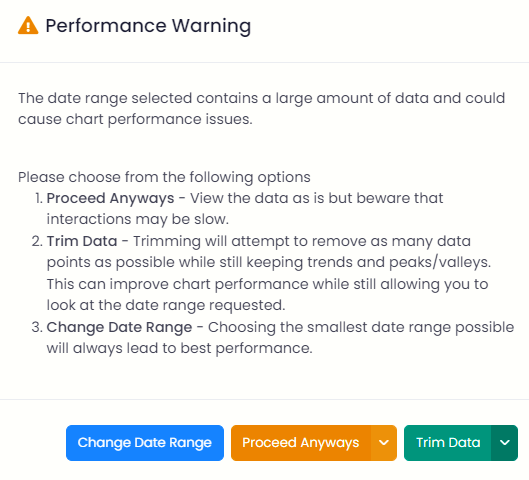Click the 'interactions may be slow' line

tap(138, 219)
